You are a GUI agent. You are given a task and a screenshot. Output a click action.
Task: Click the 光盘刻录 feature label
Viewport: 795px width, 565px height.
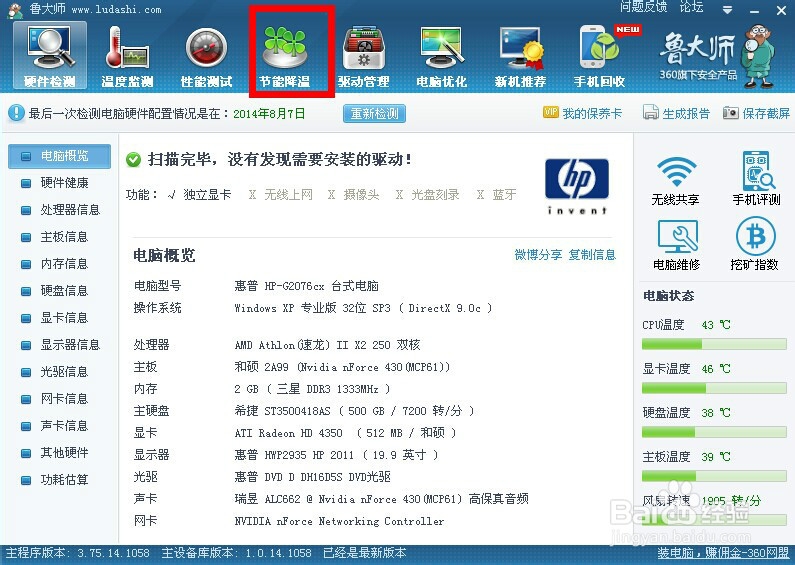tap(435, 195)
